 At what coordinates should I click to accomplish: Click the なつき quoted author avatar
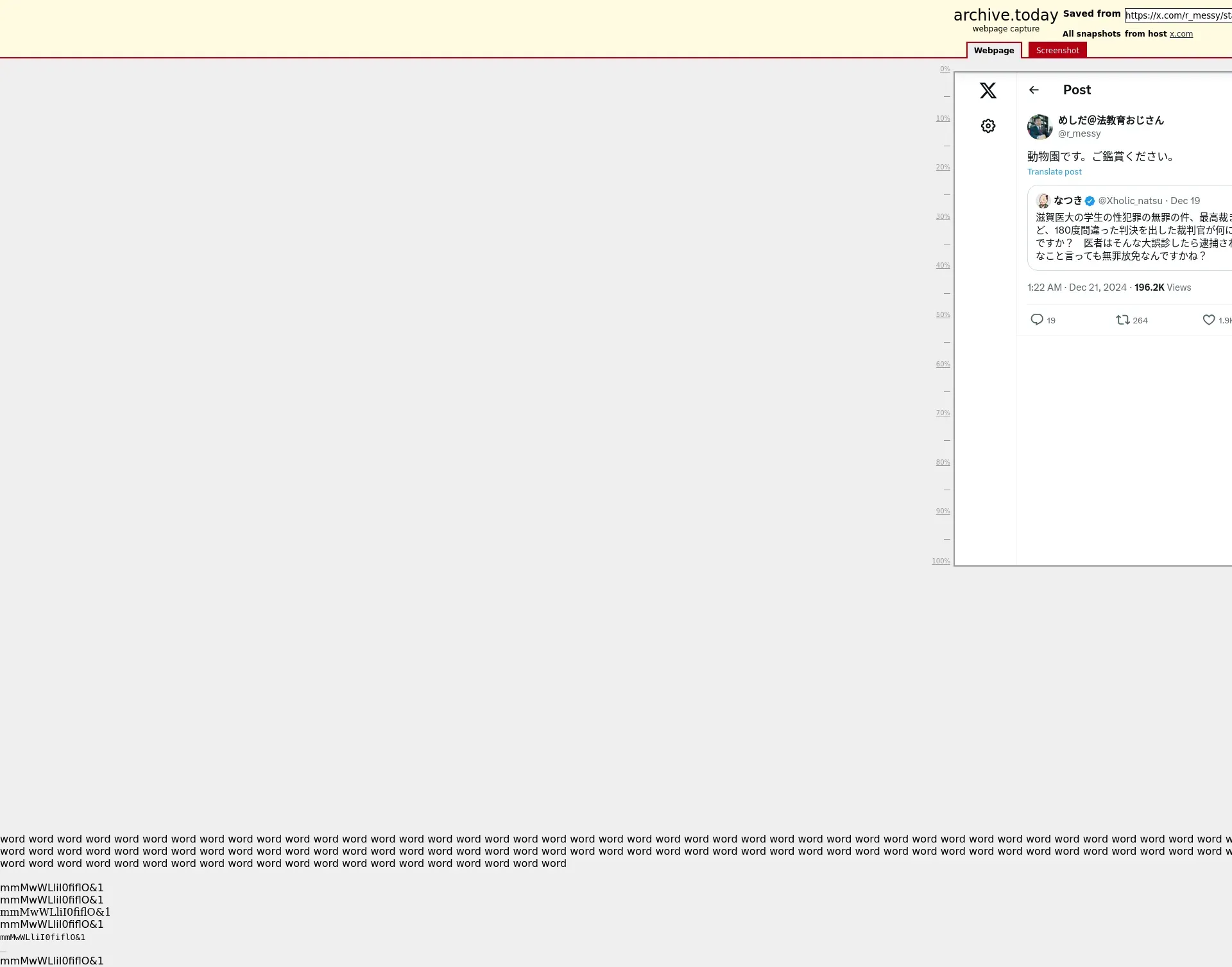coord(1043,201)
